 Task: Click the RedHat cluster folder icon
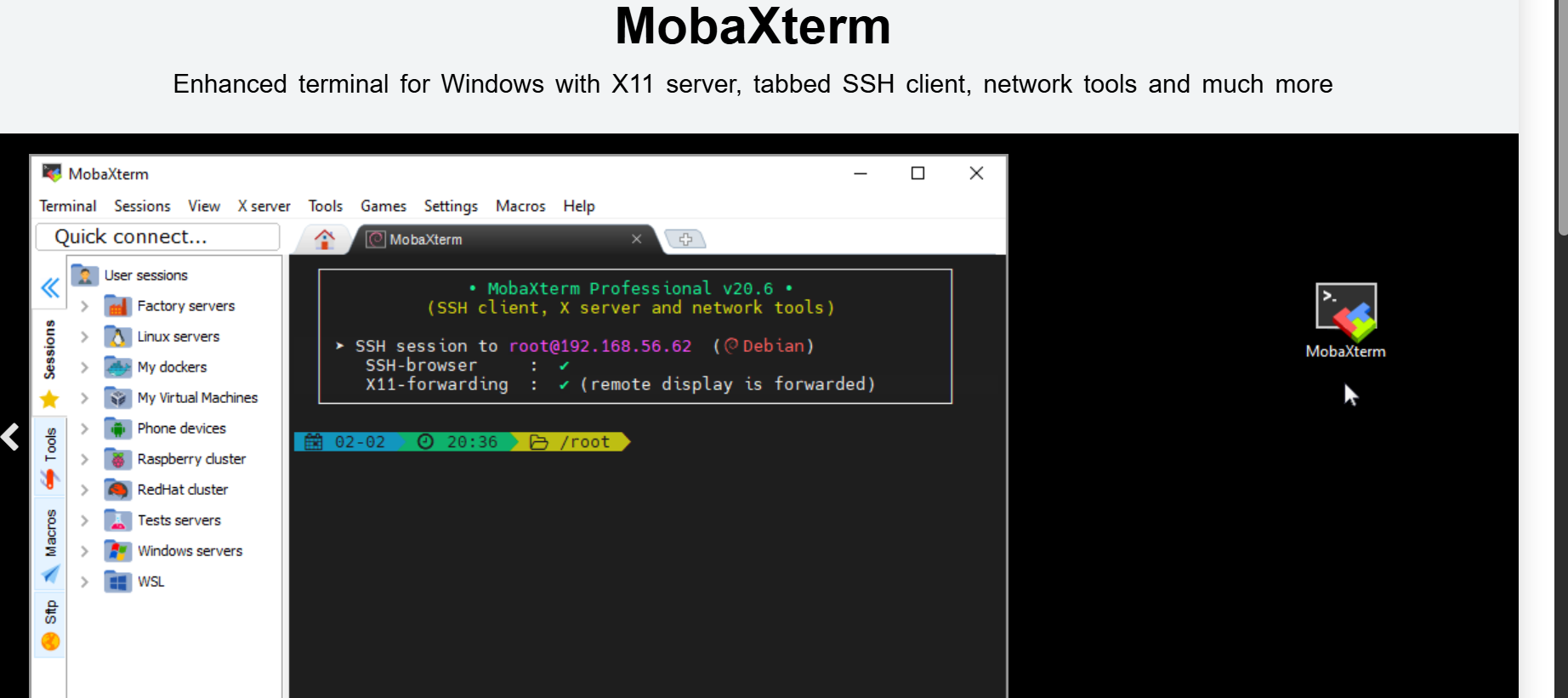click(117, 490)
